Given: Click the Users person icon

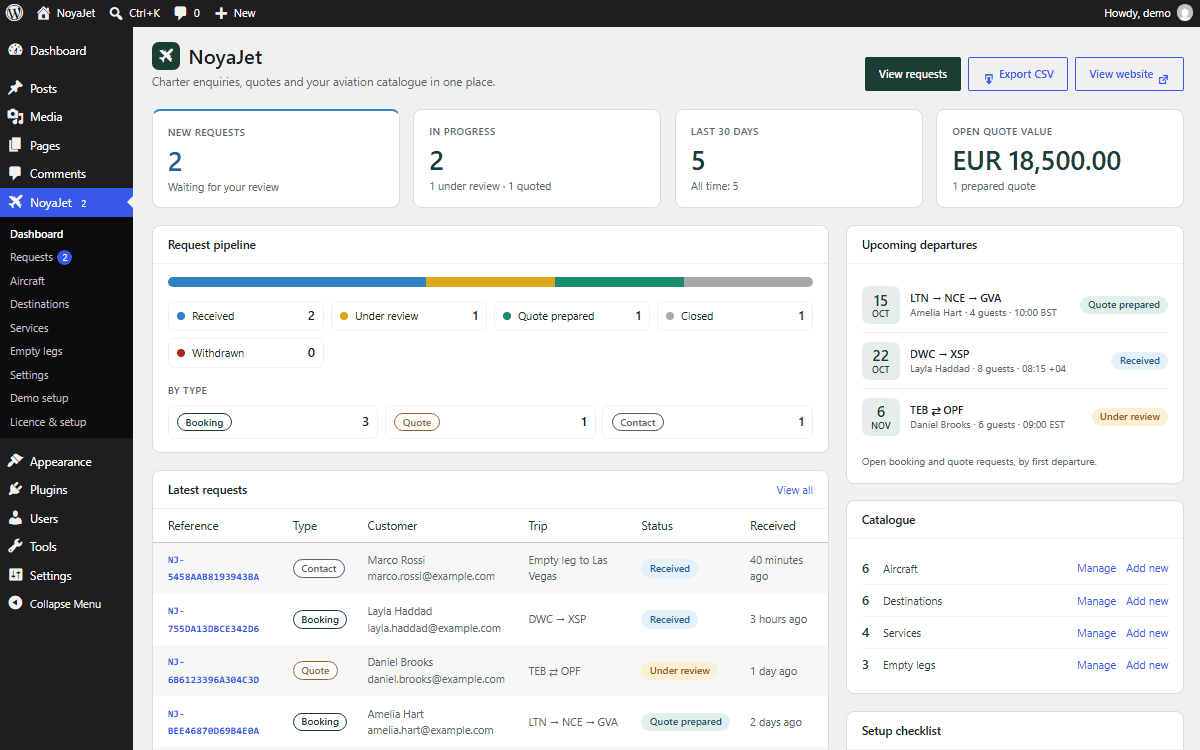Looking at the screenshot, I should tap(15, 518).
